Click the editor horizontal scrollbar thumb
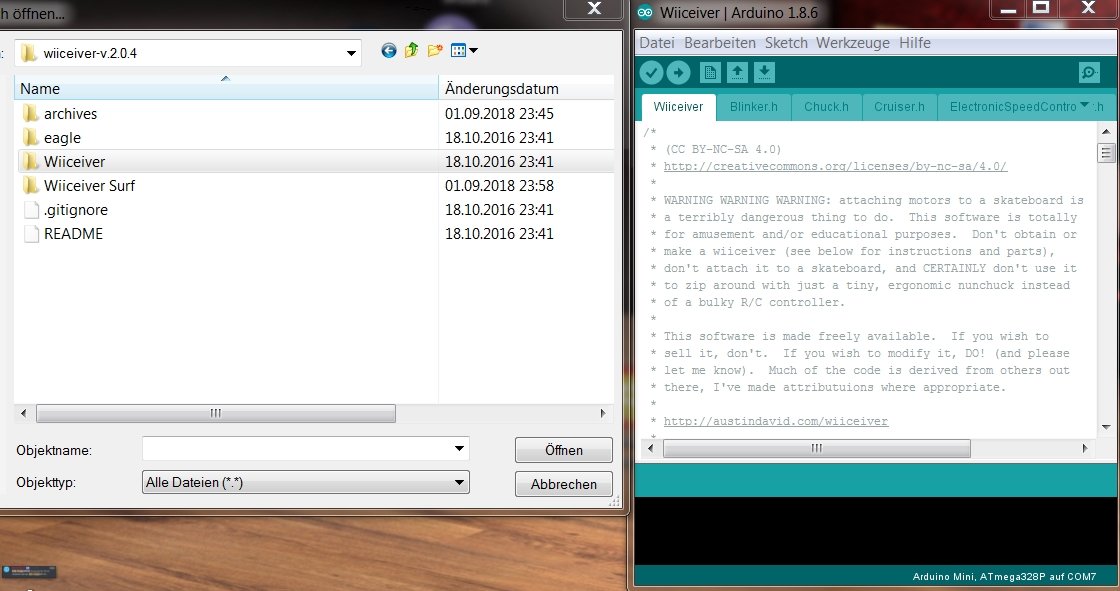This screenshot has height=591, width=1120. (x=816, y=448)
